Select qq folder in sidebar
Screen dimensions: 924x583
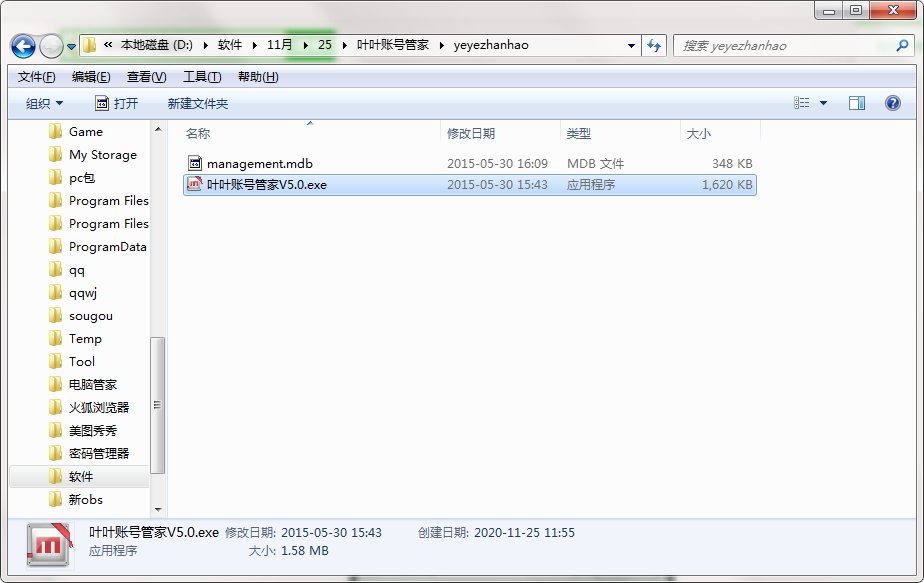point(77,270)
